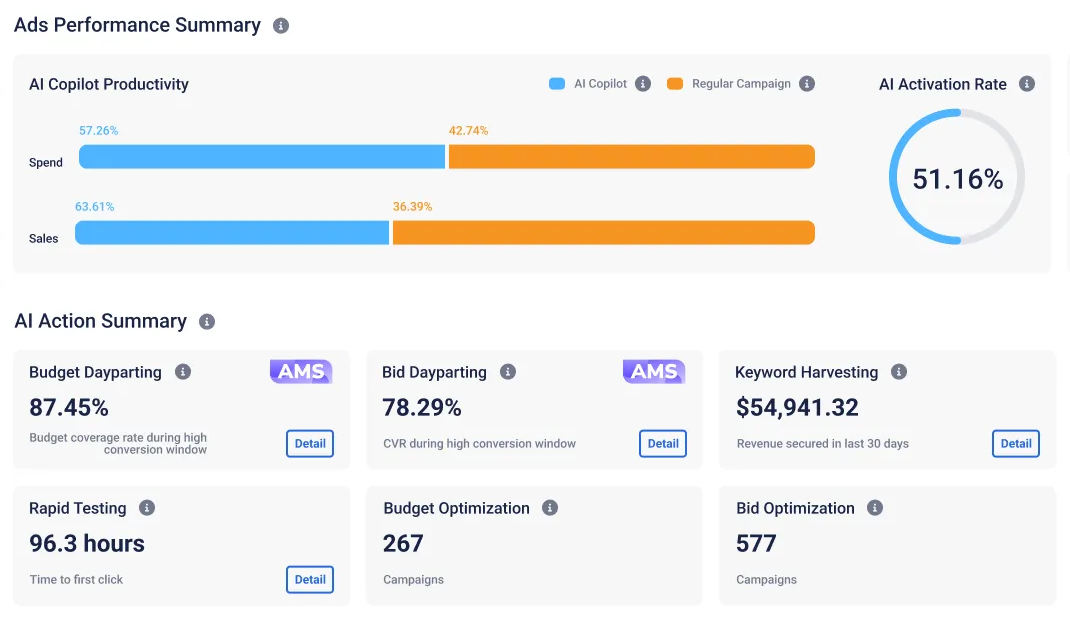Open Detail for Keyword Harvesting
Viewport: 1070px width, 622px height.
click(x=1016, y=444)
